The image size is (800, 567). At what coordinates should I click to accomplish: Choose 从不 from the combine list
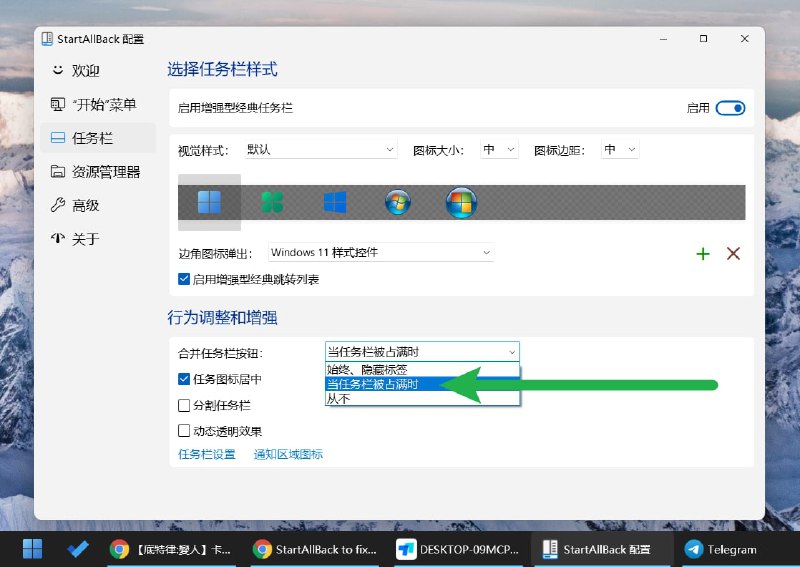pyautogui.click(x=422, y=398)
